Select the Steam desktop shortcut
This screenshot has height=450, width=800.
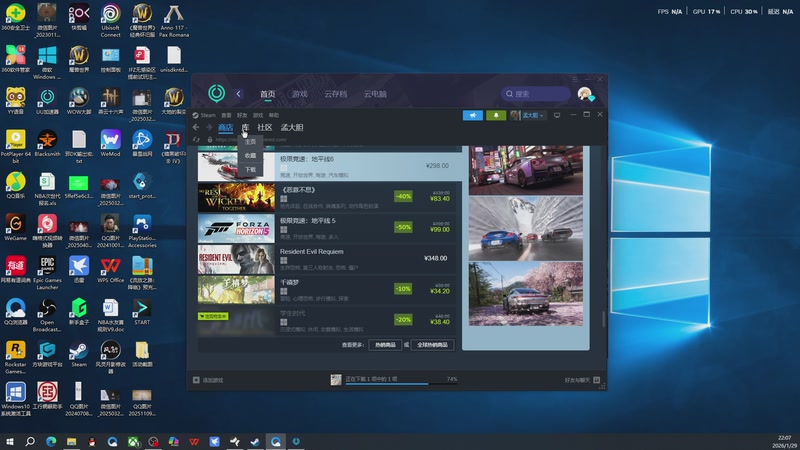point(79,354)
